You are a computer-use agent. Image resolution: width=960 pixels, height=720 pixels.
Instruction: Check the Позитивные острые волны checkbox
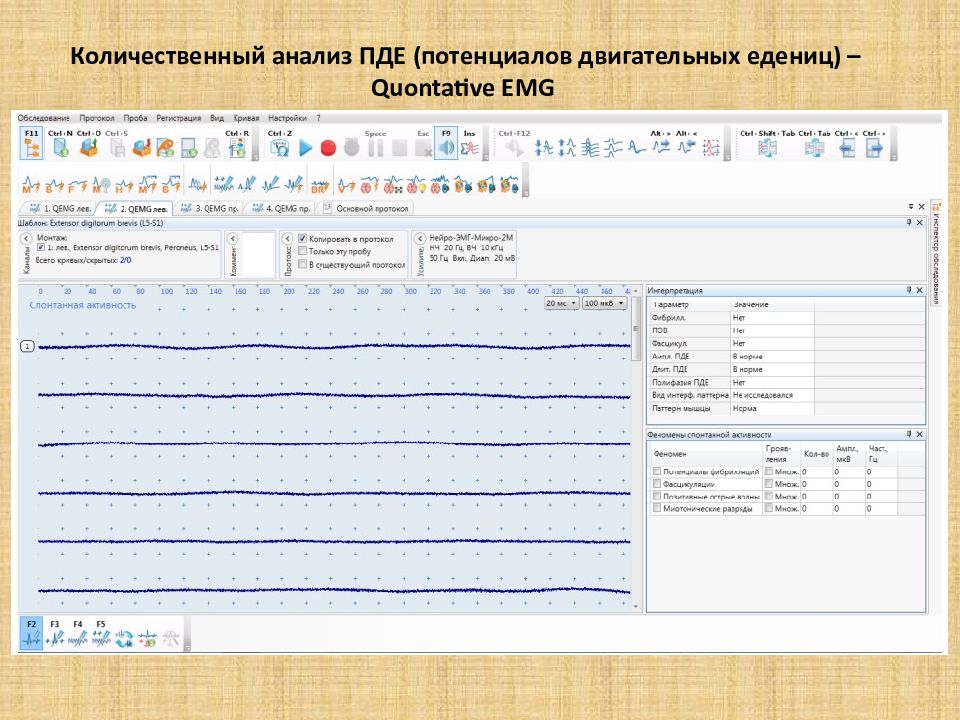pos(657,496)
